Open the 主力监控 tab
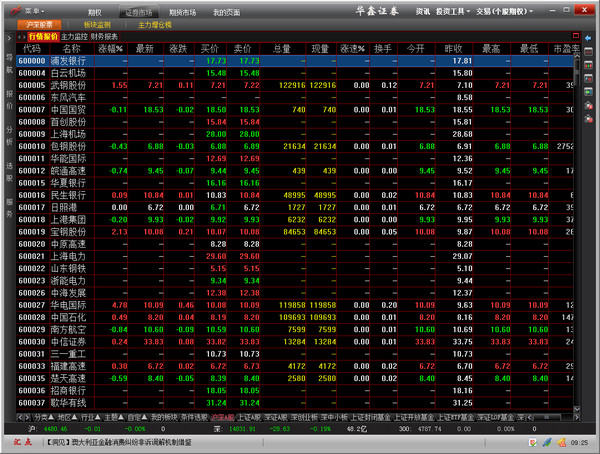 74,37
